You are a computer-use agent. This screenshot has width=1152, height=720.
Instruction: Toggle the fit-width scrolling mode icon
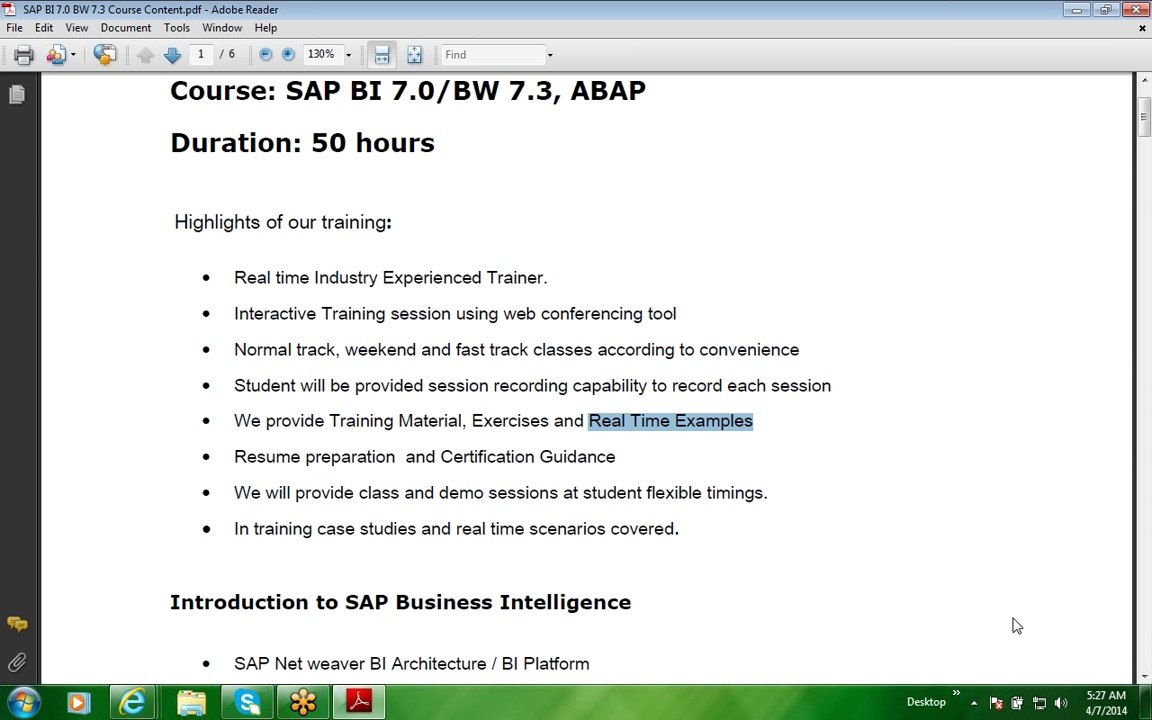(382, 55)
